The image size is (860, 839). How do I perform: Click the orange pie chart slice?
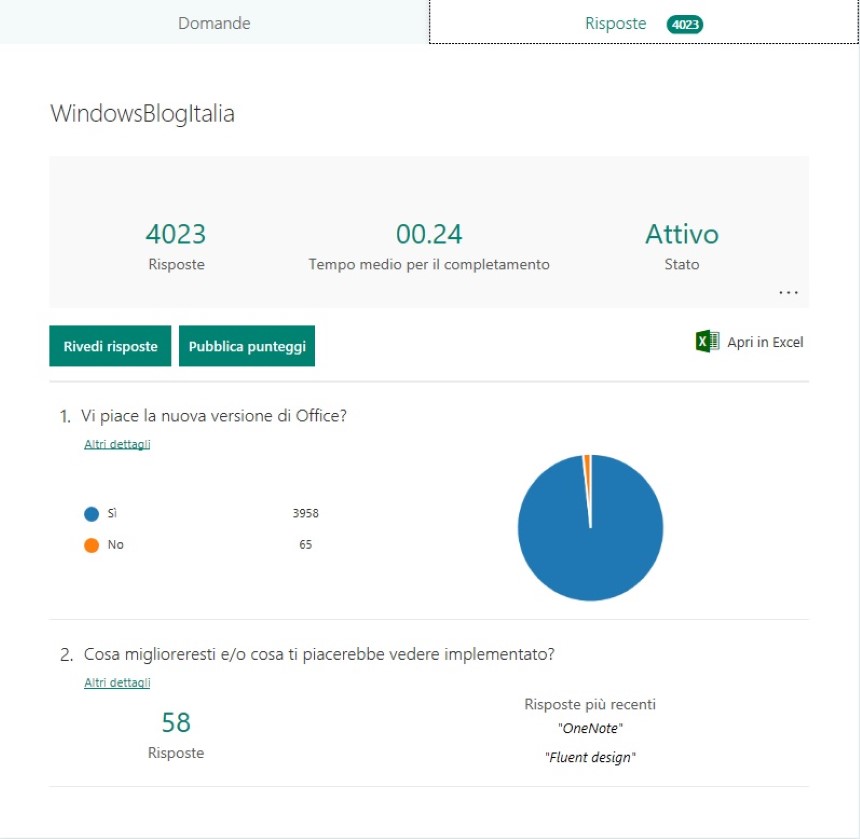click(587, 466)
